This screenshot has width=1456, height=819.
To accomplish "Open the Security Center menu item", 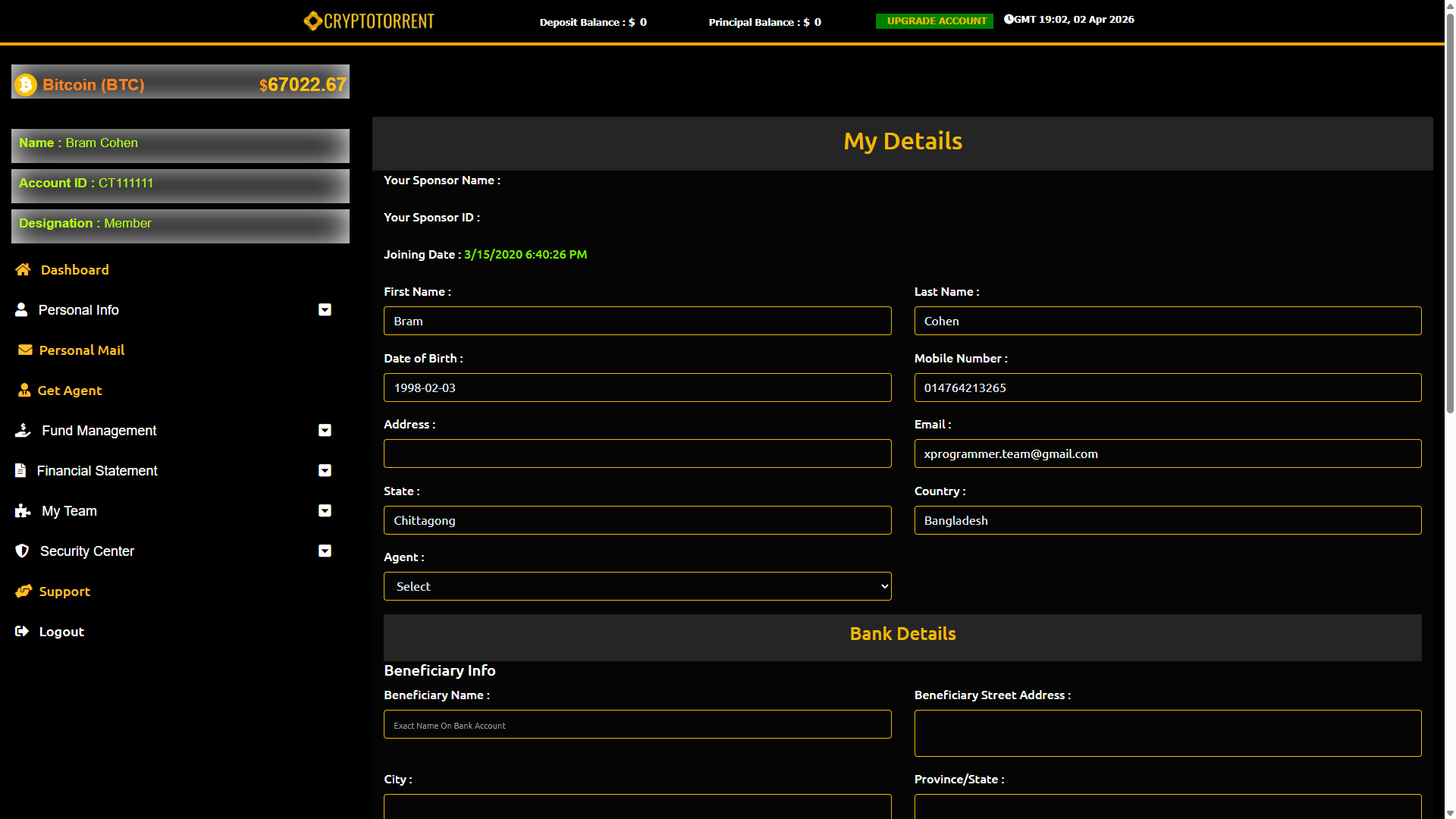I will click(x=87, y=551).
